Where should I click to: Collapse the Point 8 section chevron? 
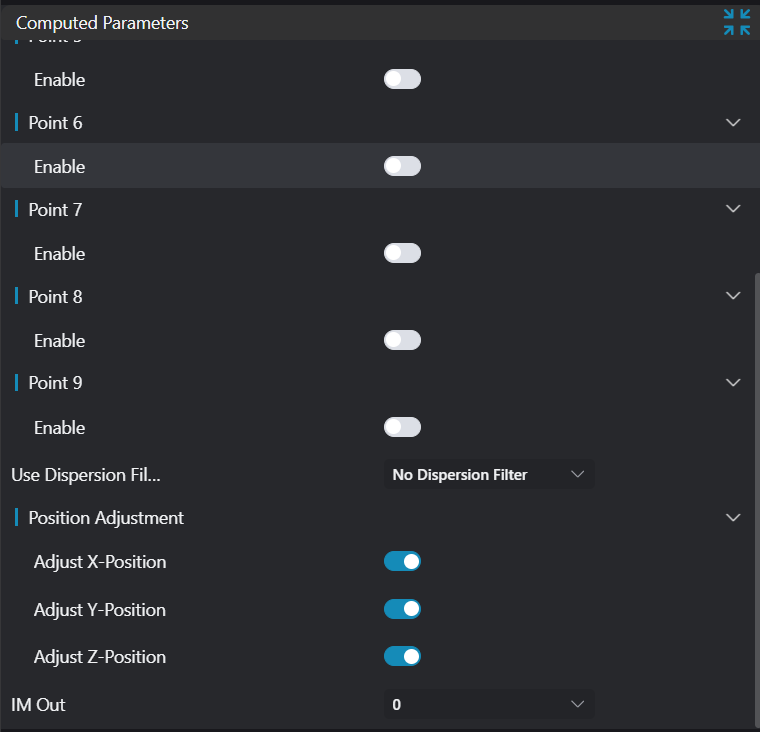tap(733, 296)
